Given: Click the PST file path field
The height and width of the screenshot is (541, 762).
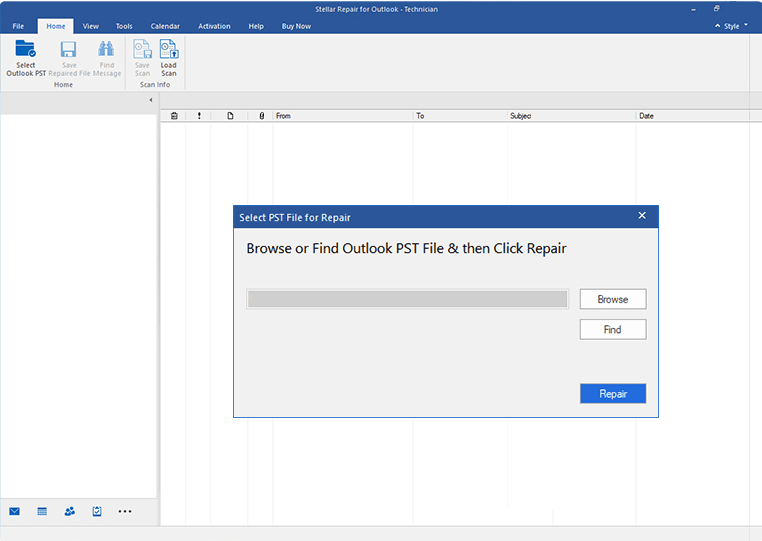Looking at the screenshot, I should click(x=407, y=299).
